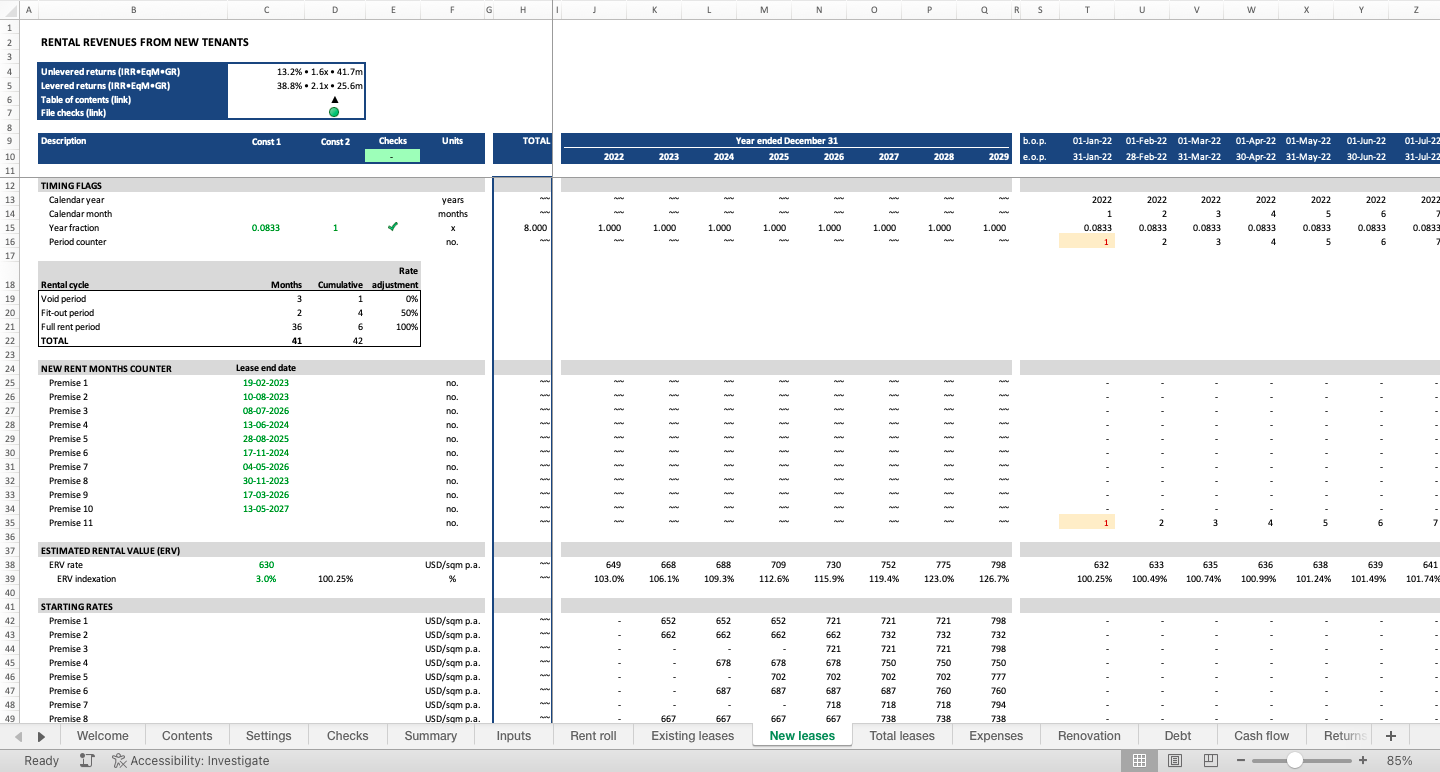The image size is (1440, 772).
Task: Click the NEW RENT MONTHS COUNTER heading
Action: [106, 369]
